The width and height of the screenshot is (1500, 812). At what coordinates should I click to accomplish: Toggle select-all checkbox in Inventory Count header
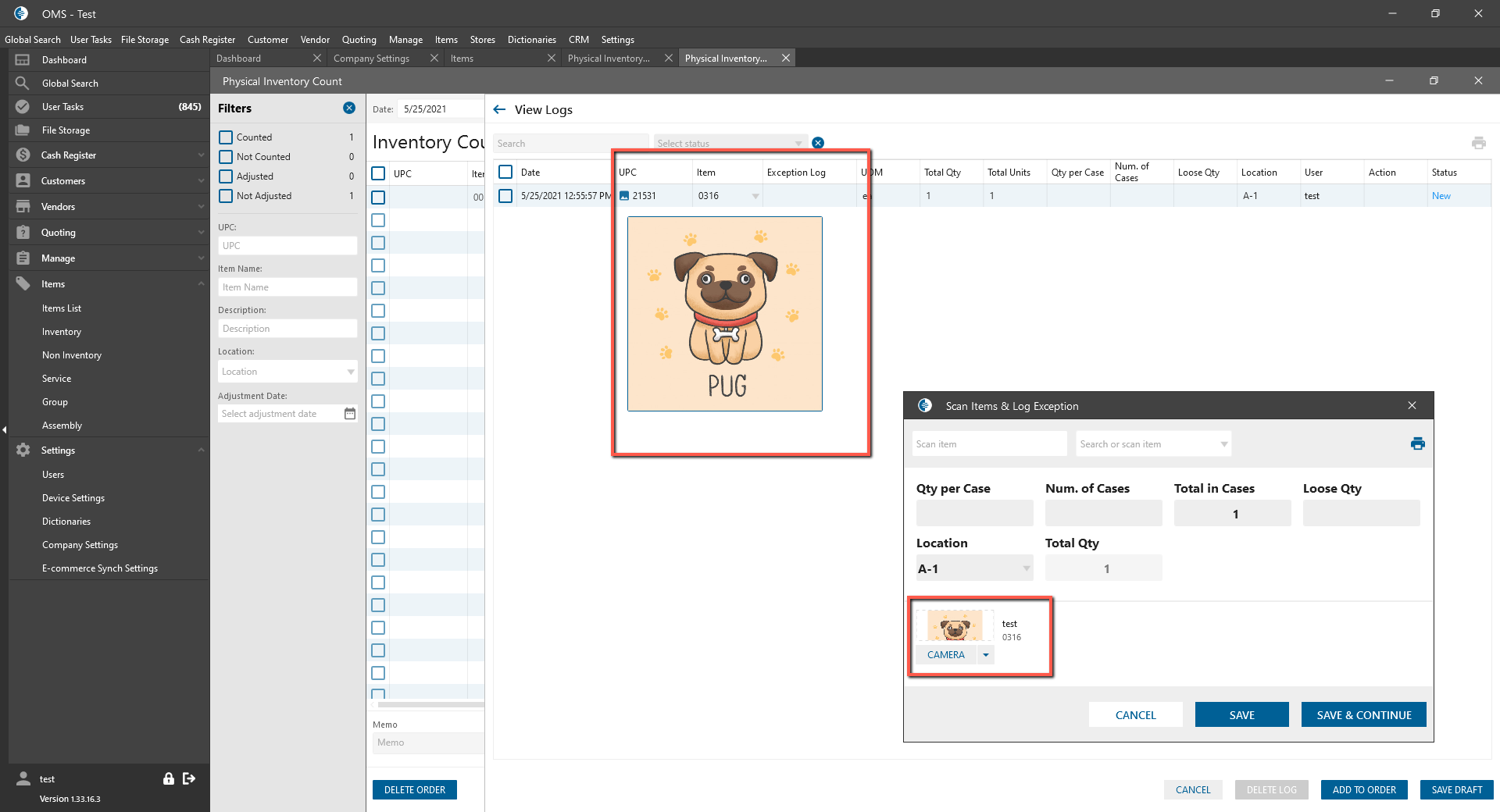click(x=379, y=173)
